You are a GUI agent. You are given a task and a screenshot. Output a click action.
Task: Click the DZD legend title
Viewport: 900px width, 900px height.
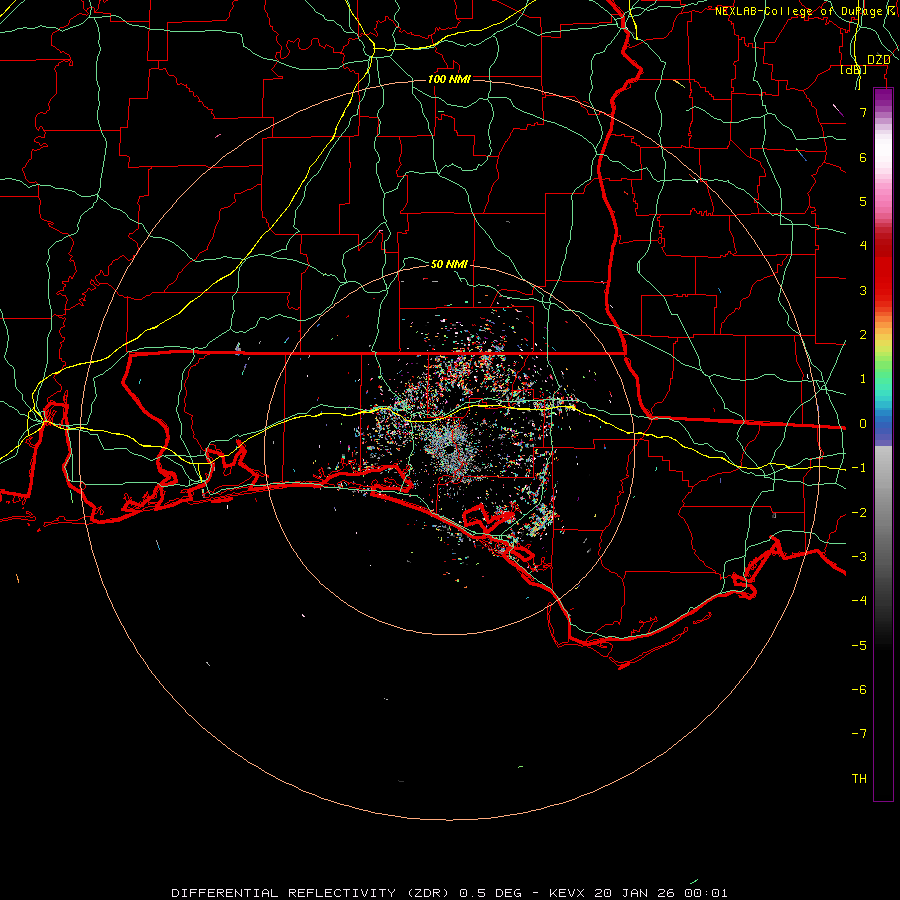(x=878, y=60)
